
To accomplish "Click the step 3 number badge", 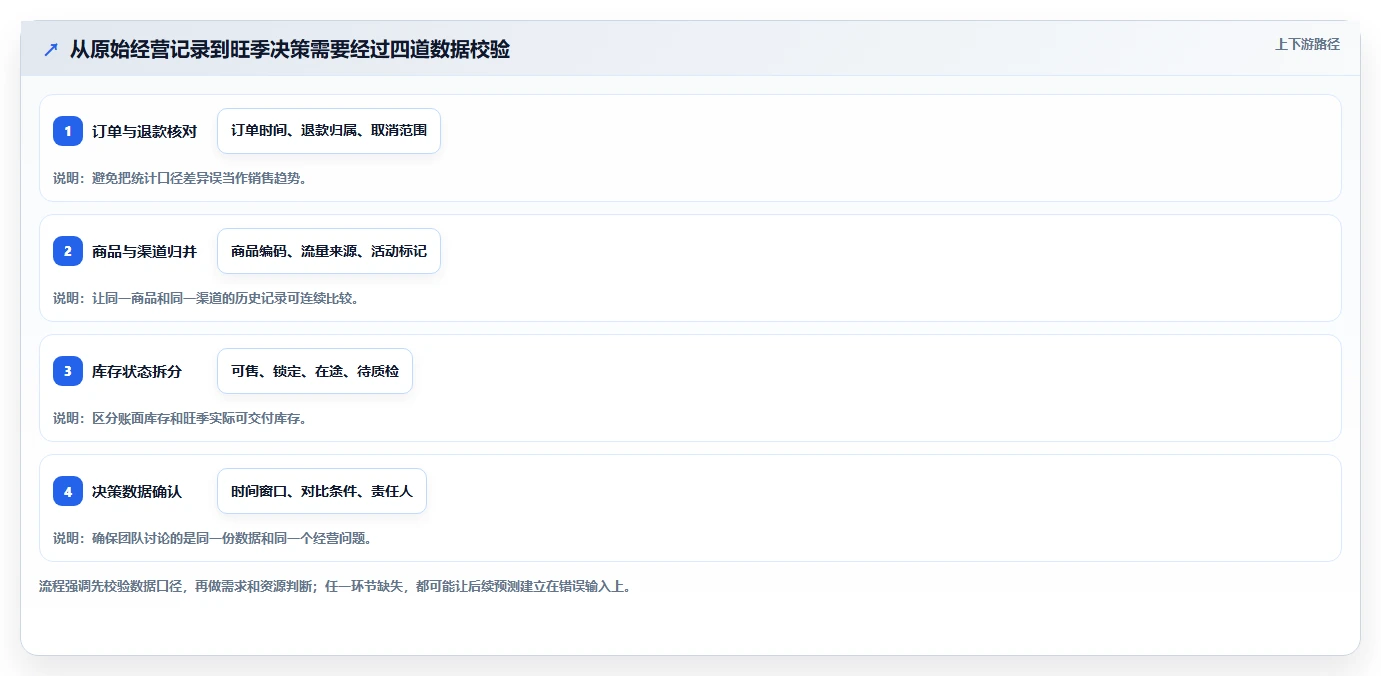I will tap(68, 371).
